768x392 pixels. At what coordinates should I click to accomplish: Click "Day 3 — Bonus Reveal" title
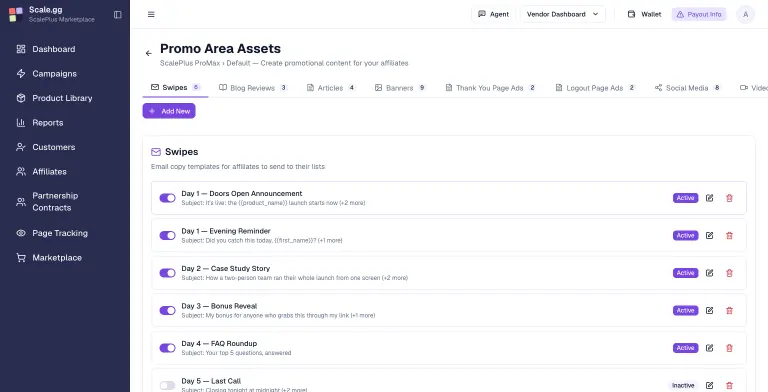point(219,306)
